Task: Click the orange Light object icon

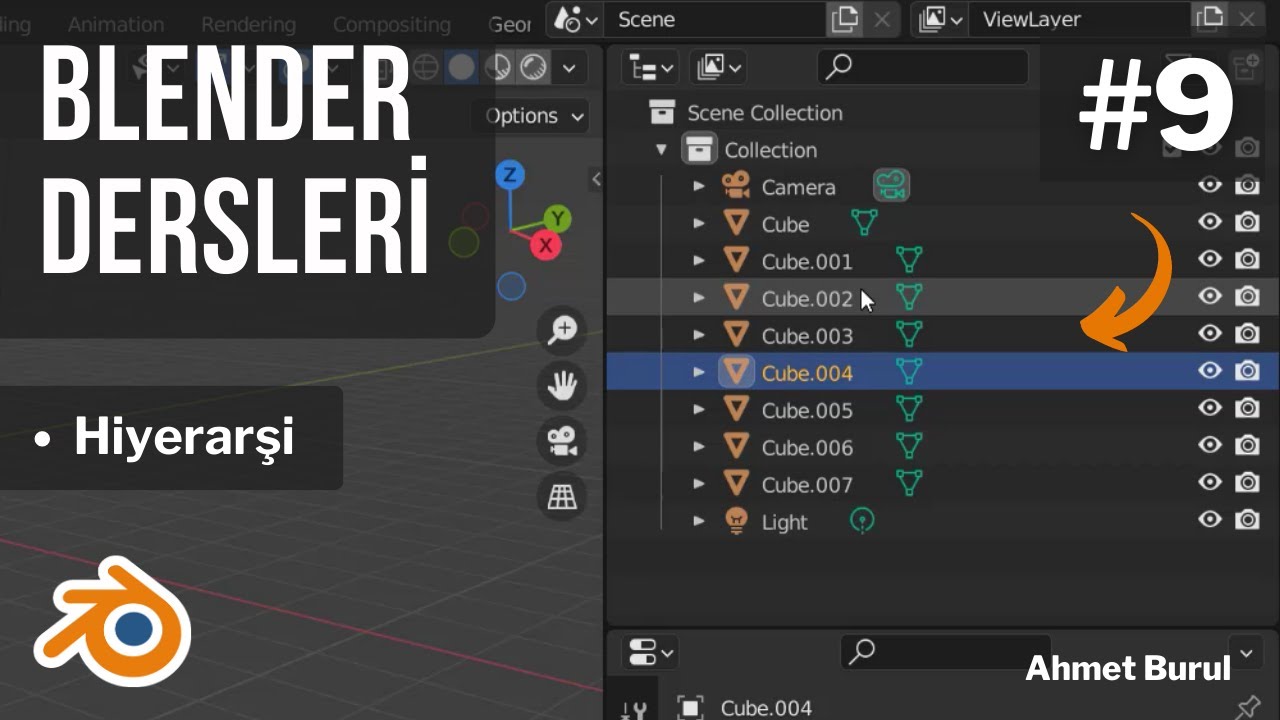Action: point(736,521)
